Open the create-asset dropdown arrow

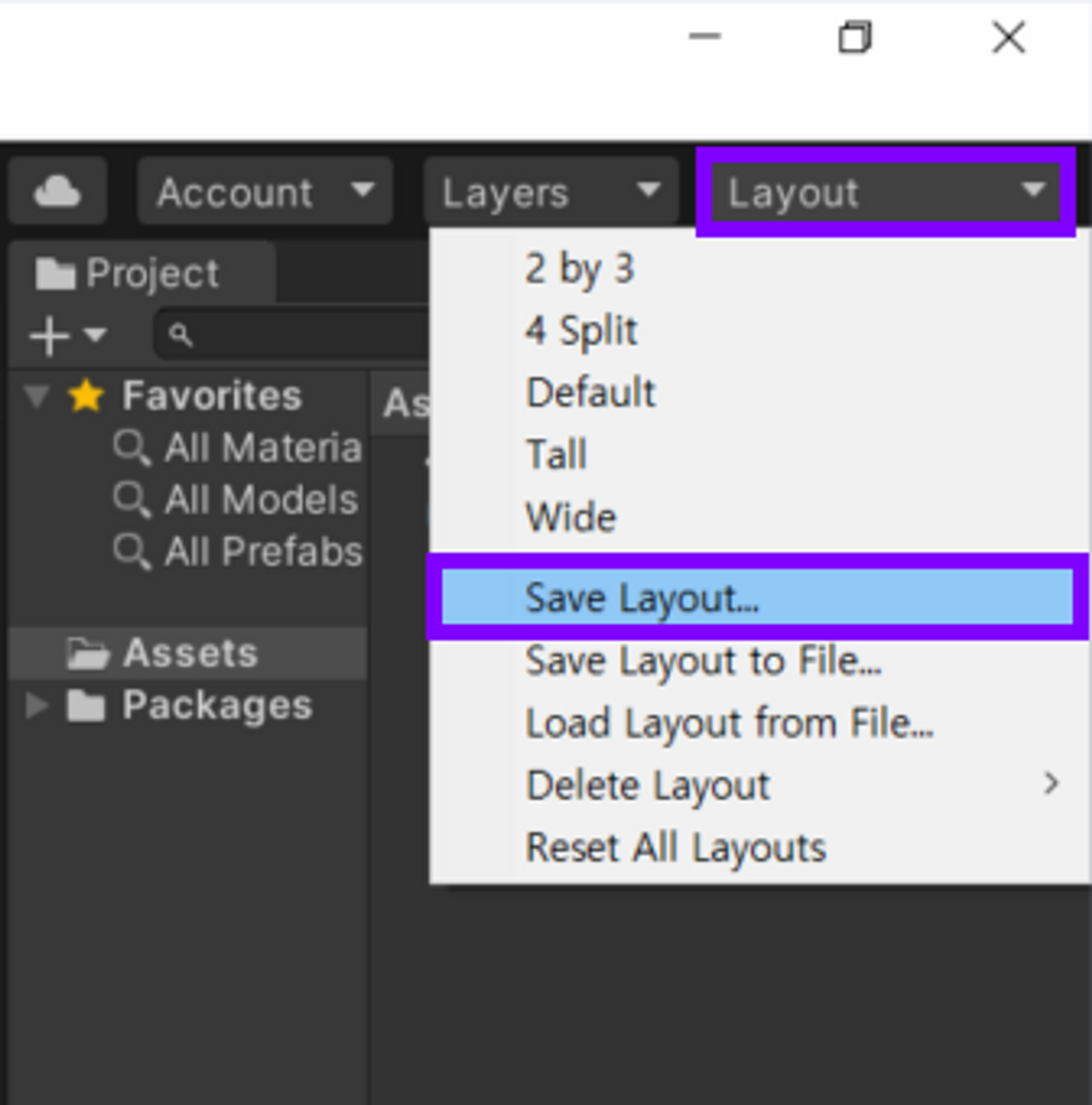(95, 334)
